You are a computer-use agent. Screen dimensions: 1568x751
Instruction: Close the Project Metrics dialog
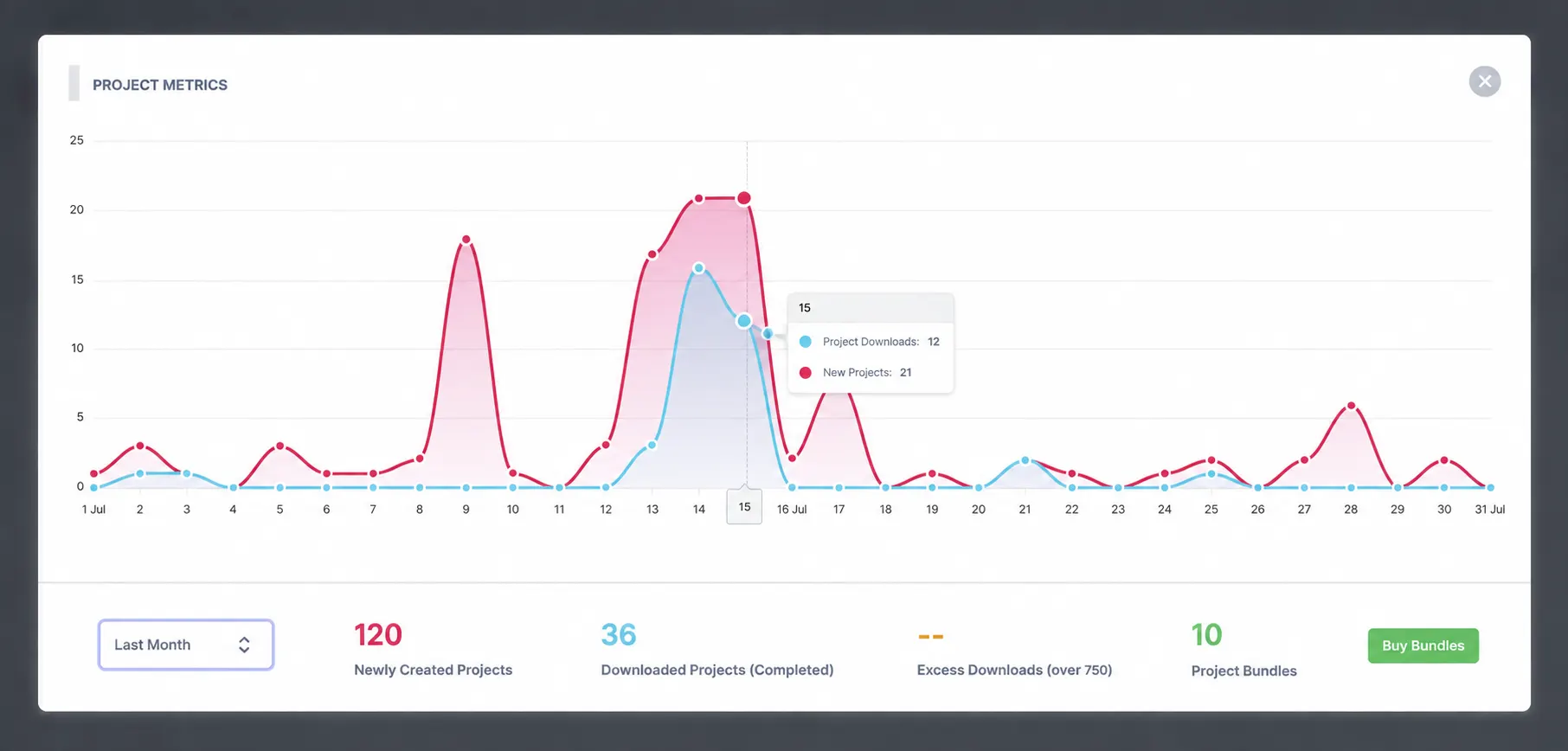[x=1485, y=81]
